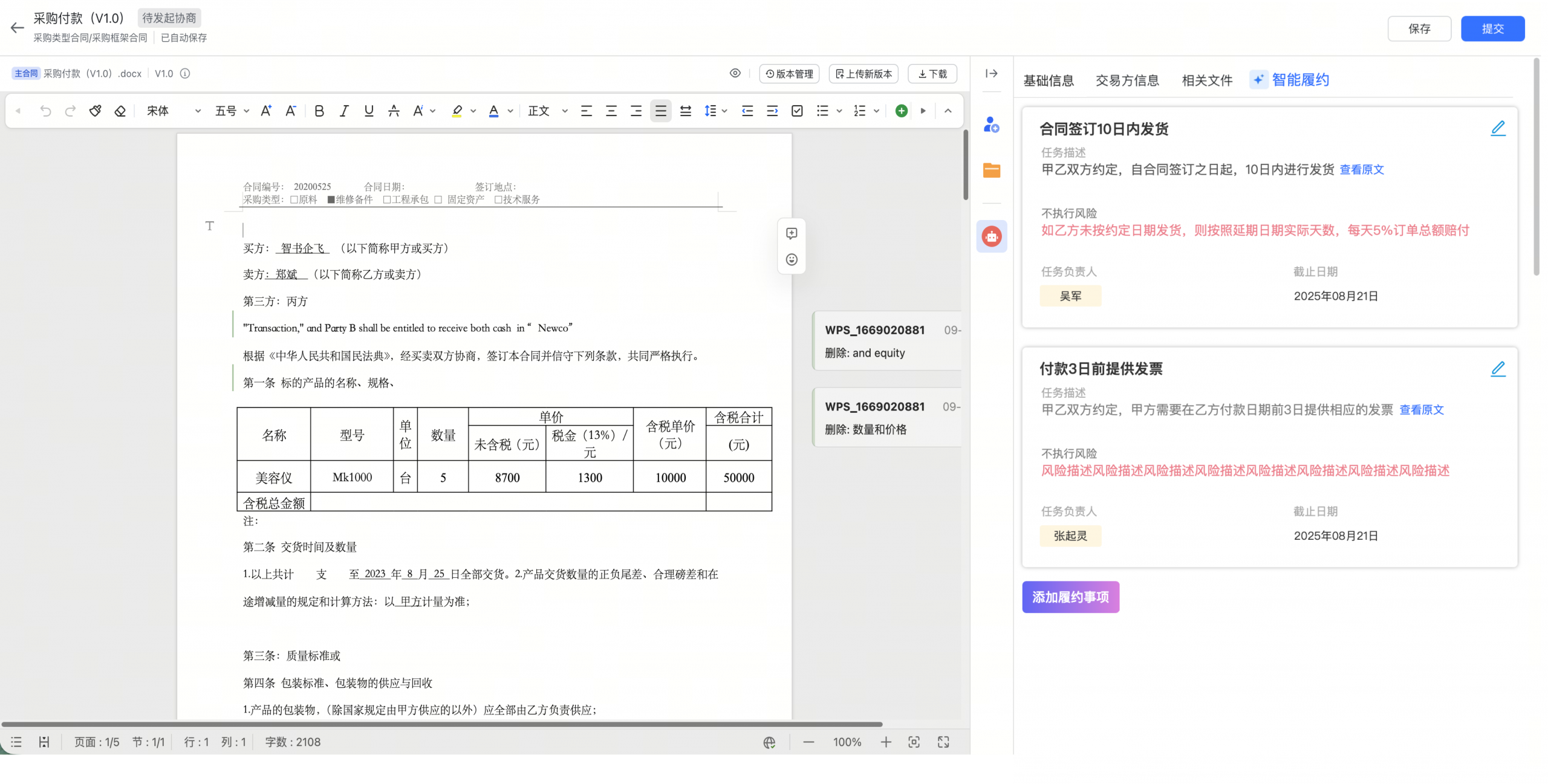
Task: Click the undo arrow icon
Action: 45,111
